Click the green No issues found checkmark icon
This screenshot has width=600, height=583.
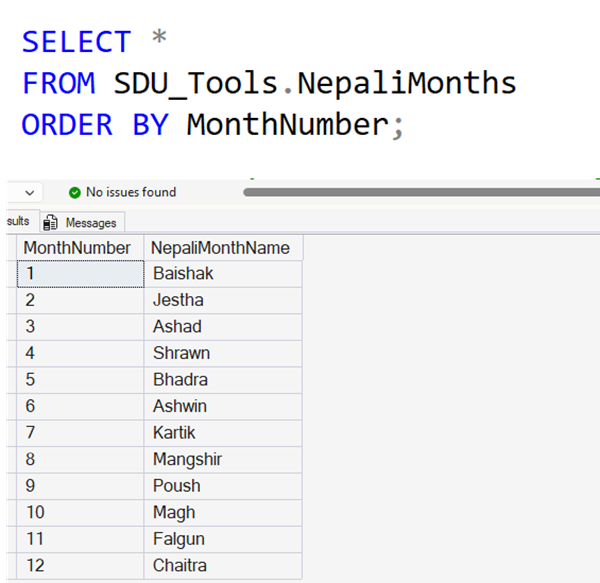(x=75, y=192)
